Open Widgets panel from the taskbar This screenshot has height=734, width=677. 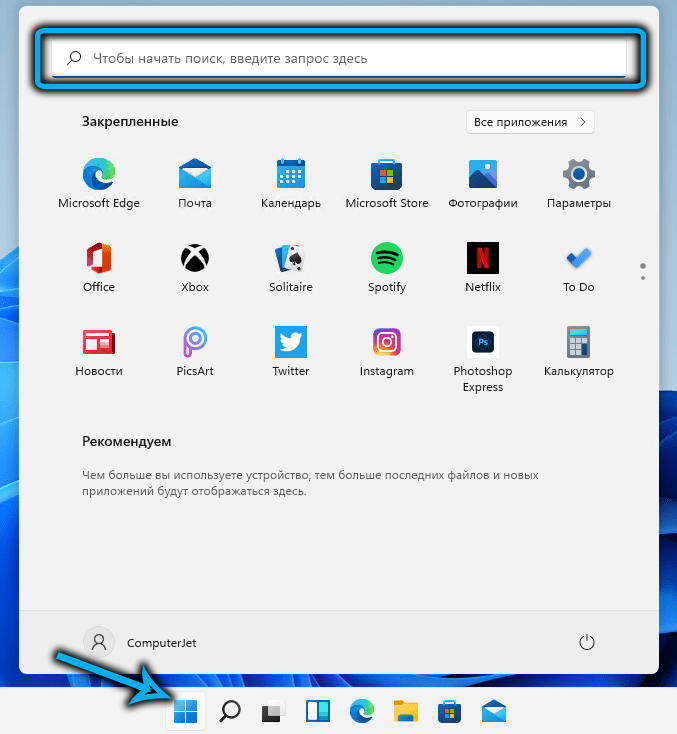tap(317, 711)
